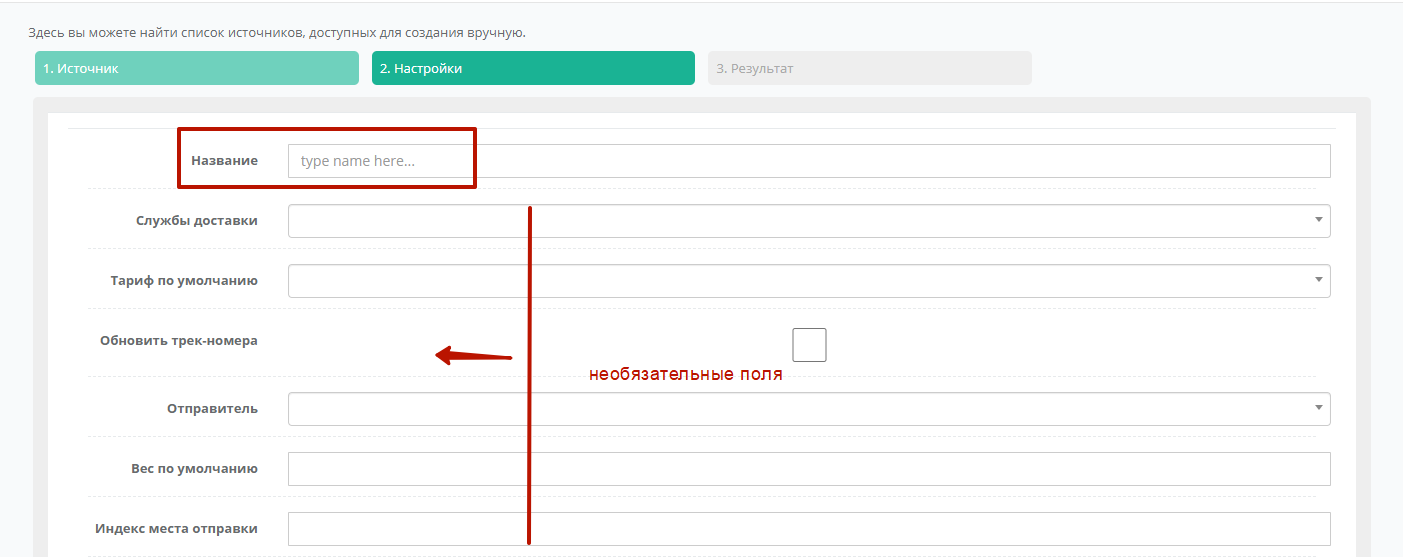Open the Службы доставки dropdown
This screenshot has height=557, width=1403.
pos(809,221)
